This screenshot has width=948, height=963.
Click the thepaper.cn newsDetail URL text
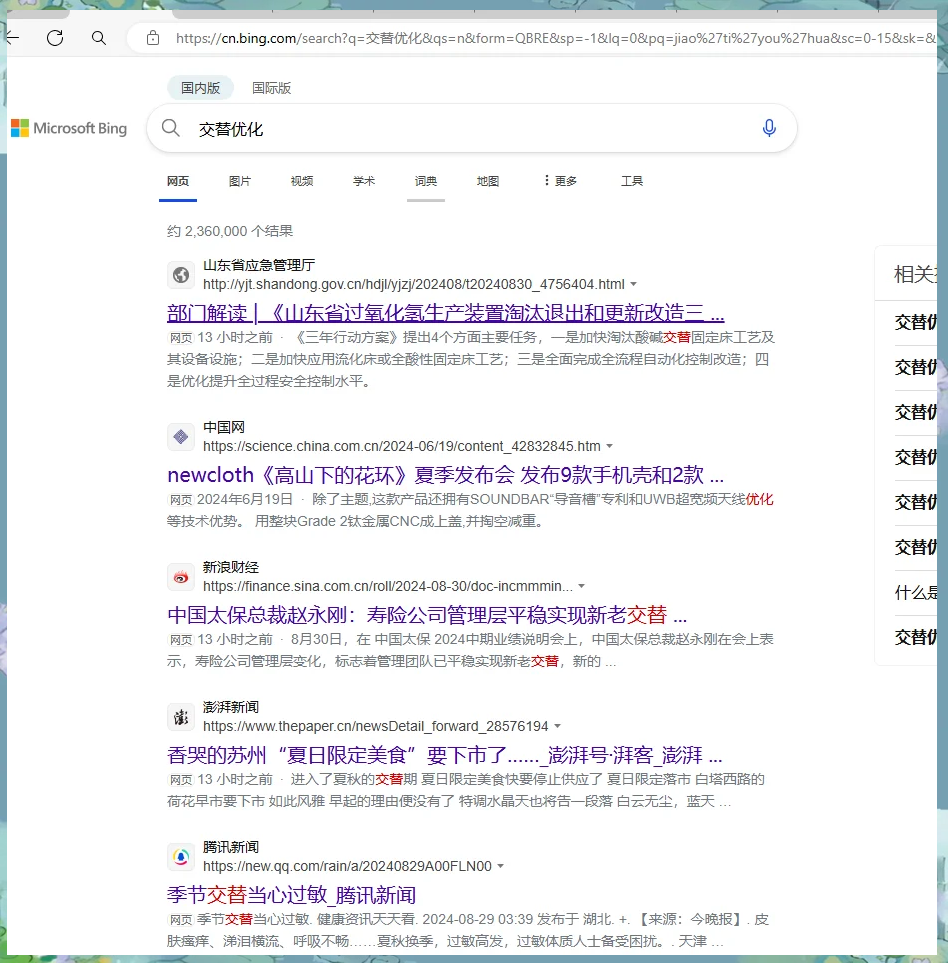pos(376,726)
